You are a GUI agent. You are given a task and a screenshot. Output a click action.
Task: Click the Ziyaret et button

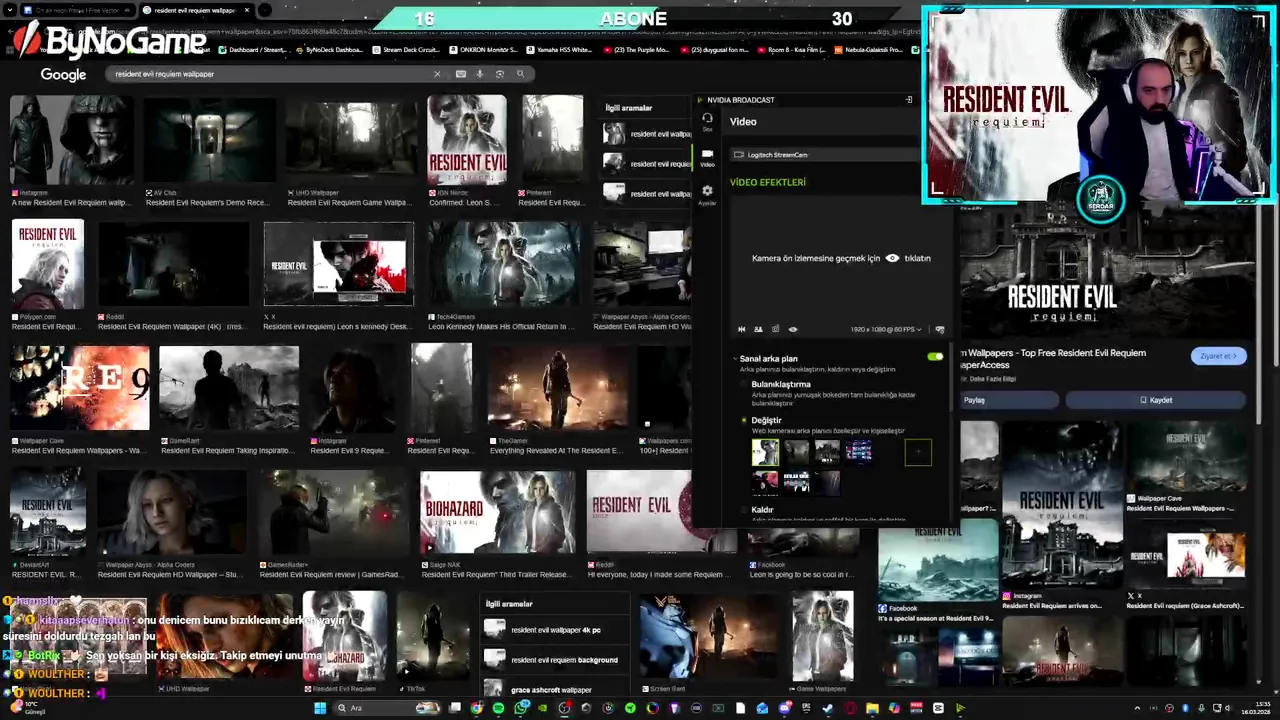(1218, 356)
